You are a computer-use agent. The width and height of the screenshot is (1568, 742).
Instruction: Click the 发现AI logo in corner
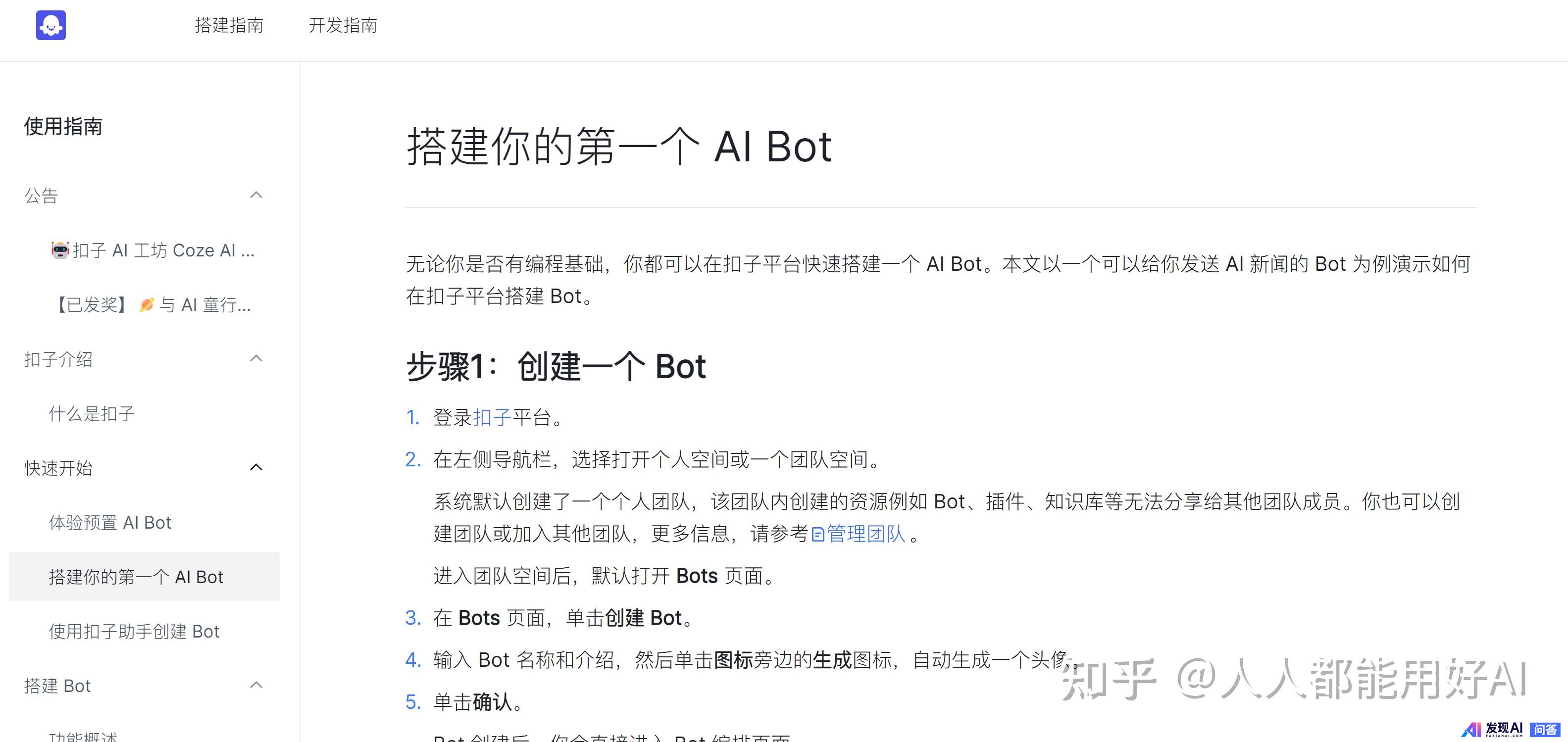click(x=1492, y=729)
